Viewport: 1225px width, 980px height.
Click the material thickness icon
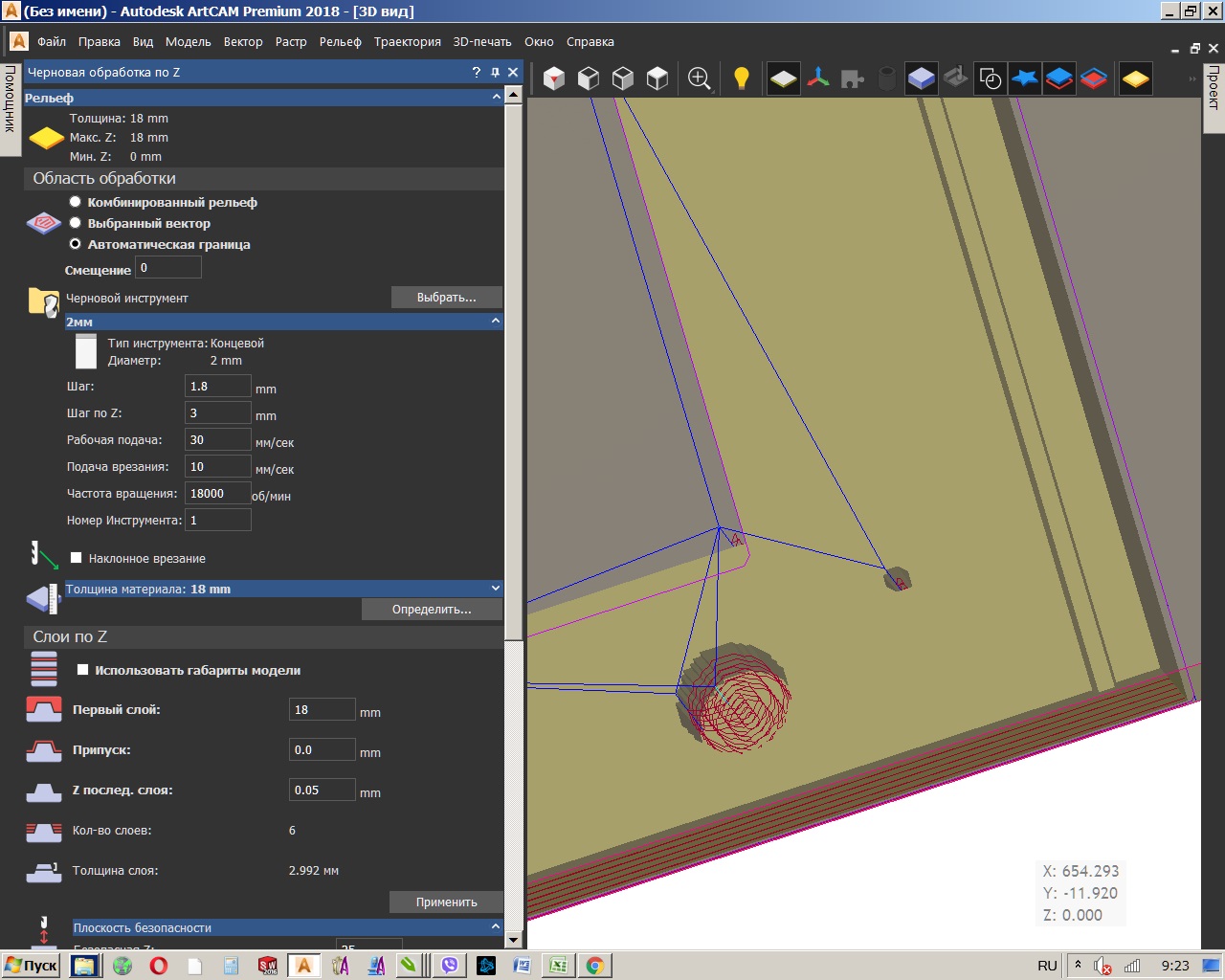click(44, 598)
